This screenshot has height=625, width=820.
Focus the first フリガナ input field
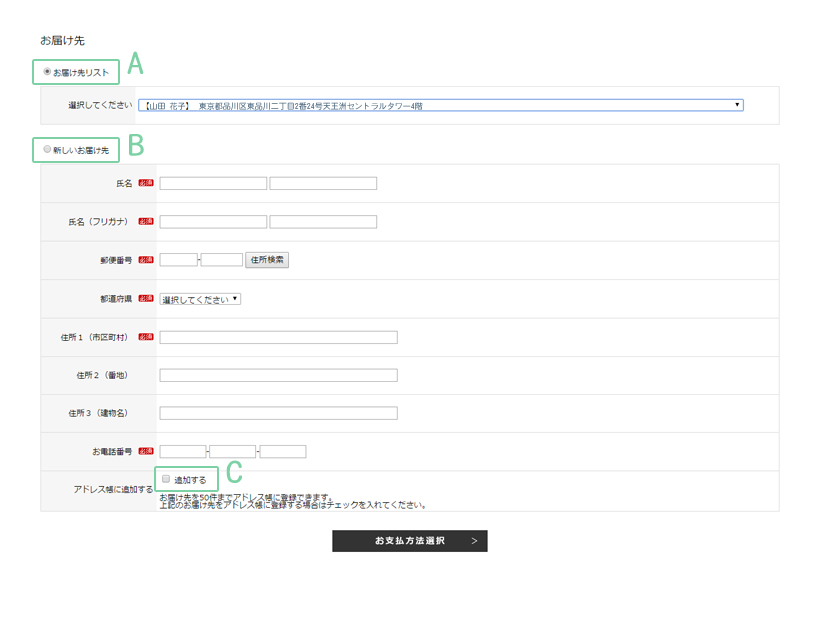[213, 222]
